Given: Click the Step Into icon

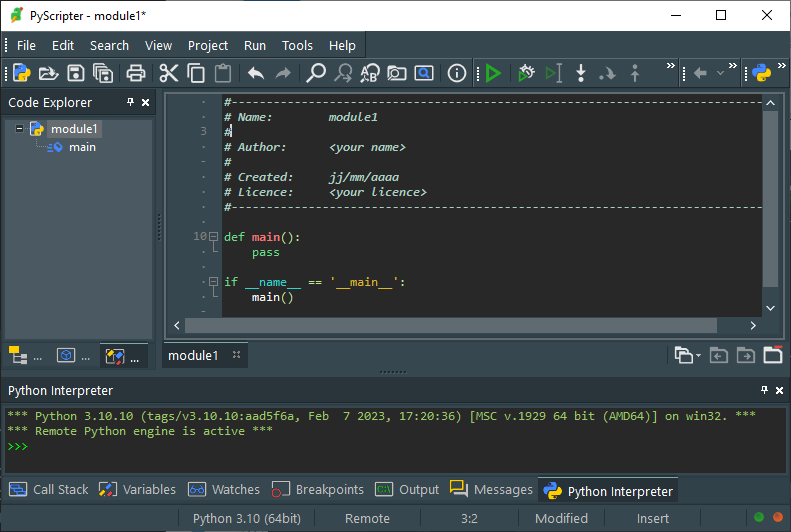Looking at the screenshot, I should pyautogui.click(x=581, y=73).
